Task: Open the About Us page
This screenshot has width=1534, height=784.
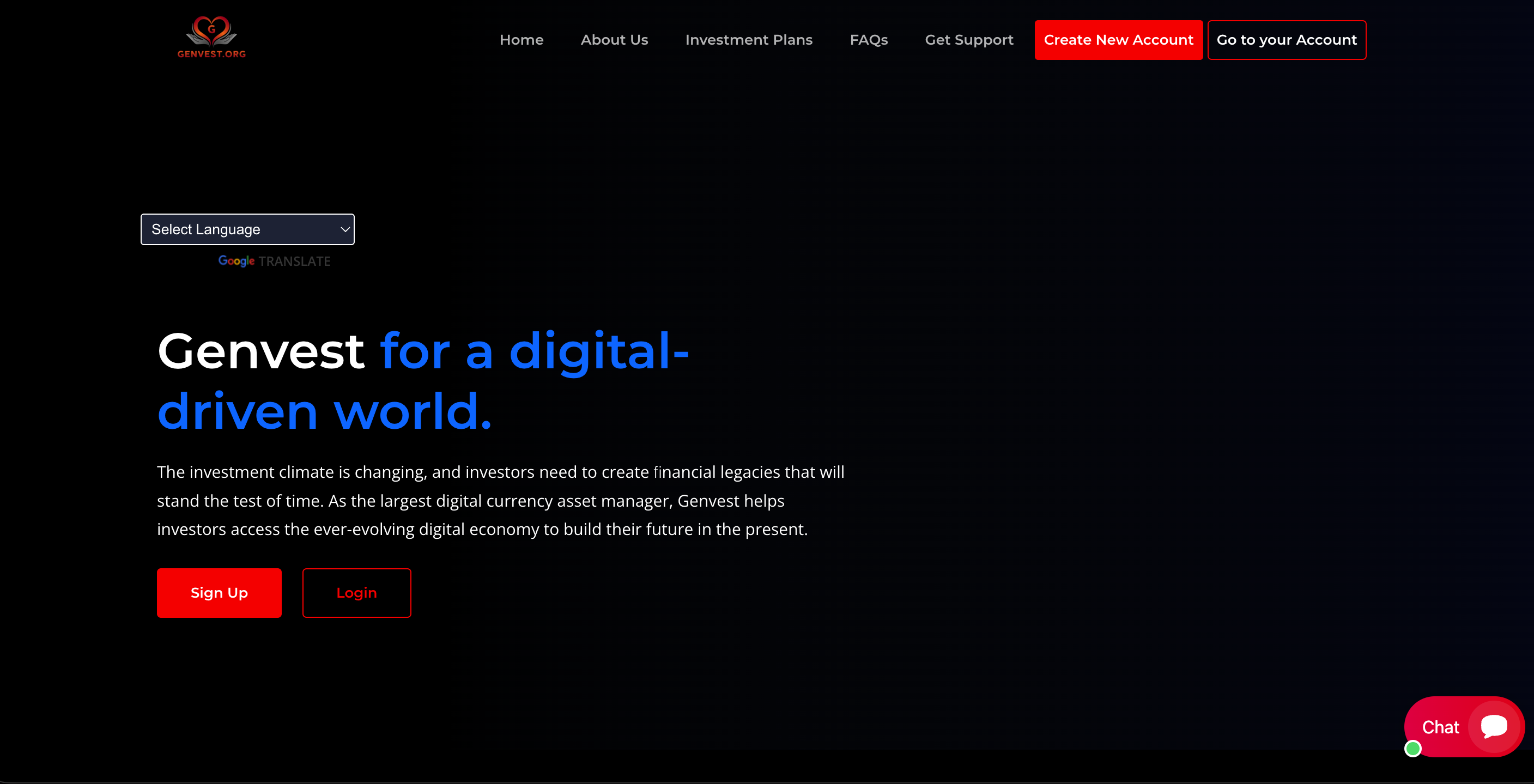Action: coord(614,40)
